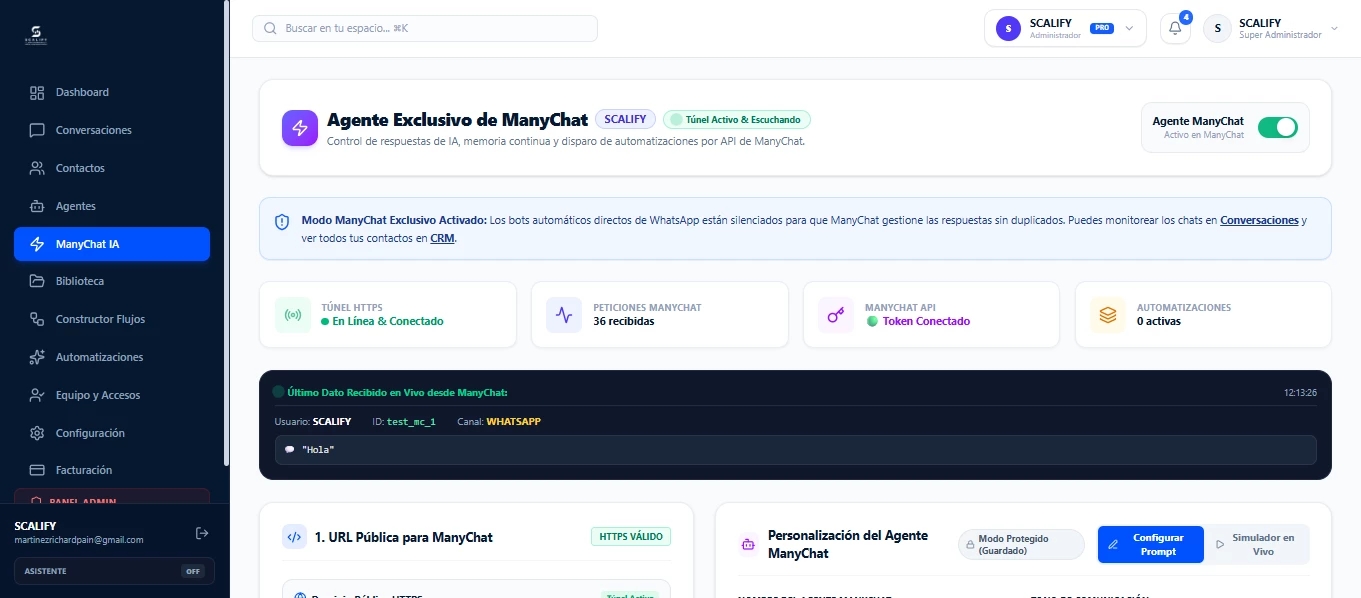Click 'En Línea & Conectado' status text

388,322
